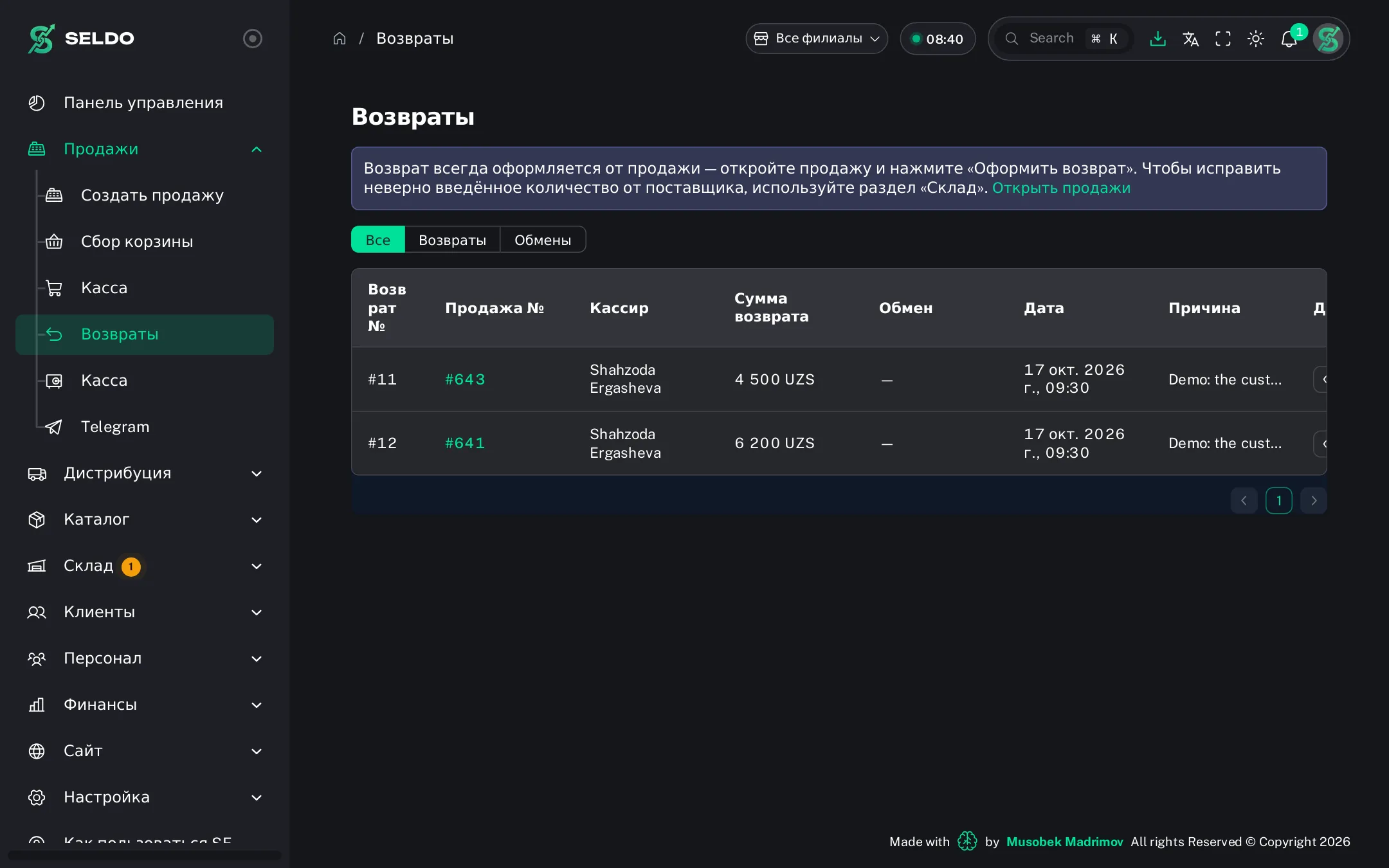Click the home breadcrumb icon

pyautogui.click(x=340, y=39)
